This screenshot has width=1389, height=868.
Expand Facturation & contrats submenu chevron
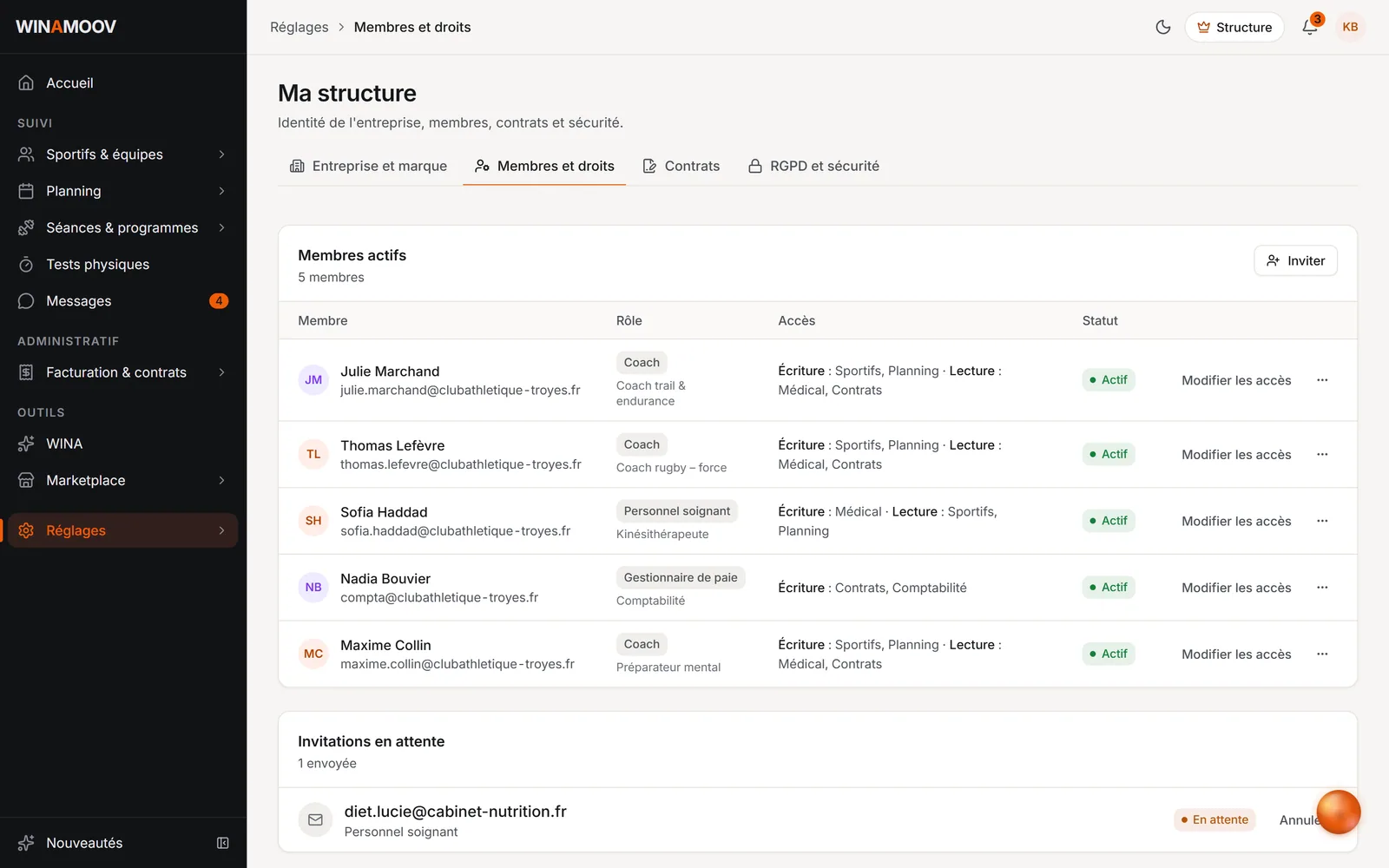[x=222, y=372]
